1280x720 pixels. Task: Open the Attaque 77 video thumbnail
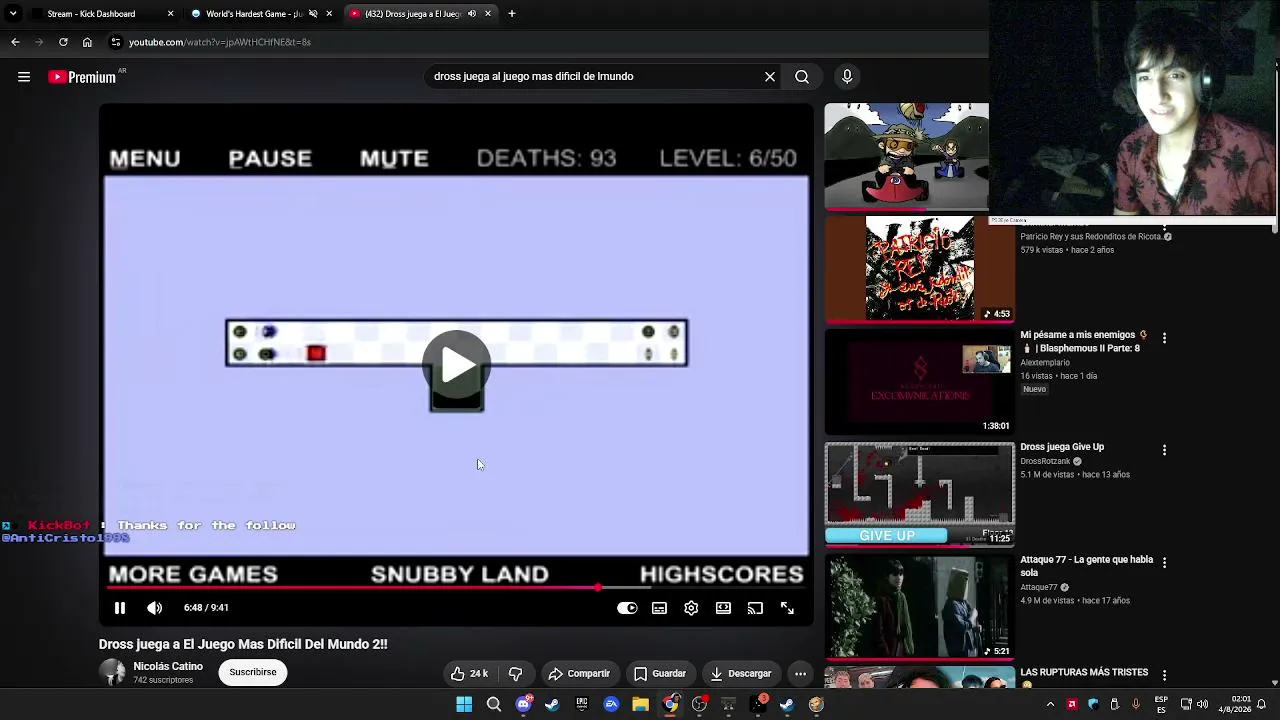[919, 606]
